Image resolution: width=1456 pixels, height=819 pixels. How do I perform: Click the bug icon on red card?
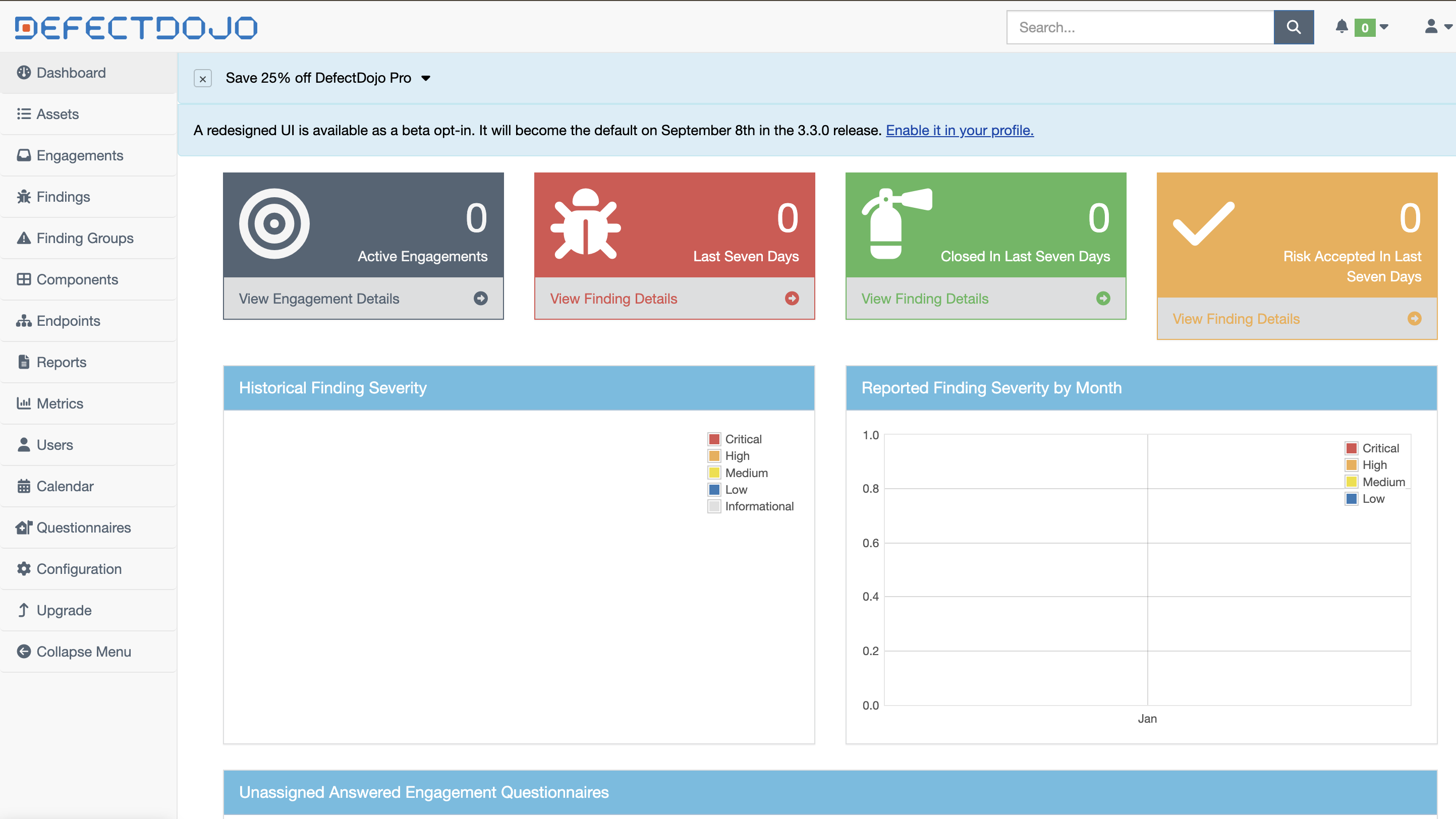tap(586, 224)
